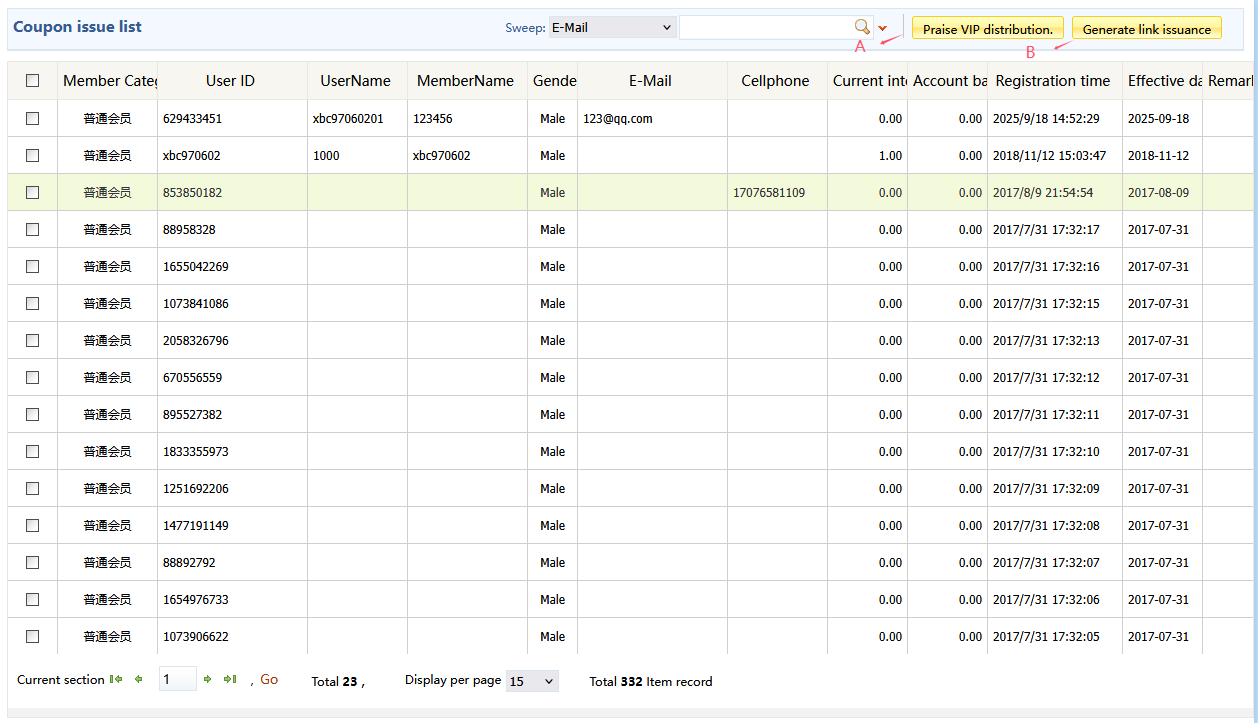Tick the select-all checkbox in table header
1258x723 pixels.
pyautogui.click(x=33, y=81)
